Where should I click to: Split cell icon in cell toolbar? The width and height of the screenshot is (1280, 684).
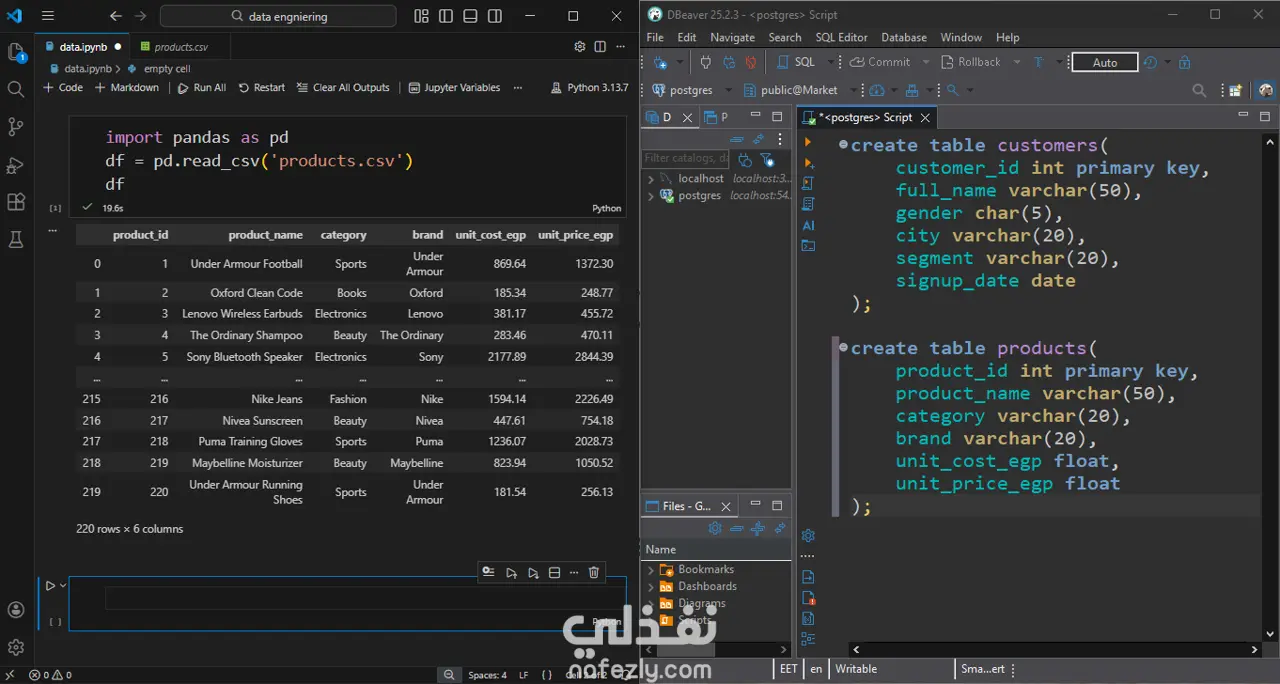pyautogui.click(x=554, y=573)
